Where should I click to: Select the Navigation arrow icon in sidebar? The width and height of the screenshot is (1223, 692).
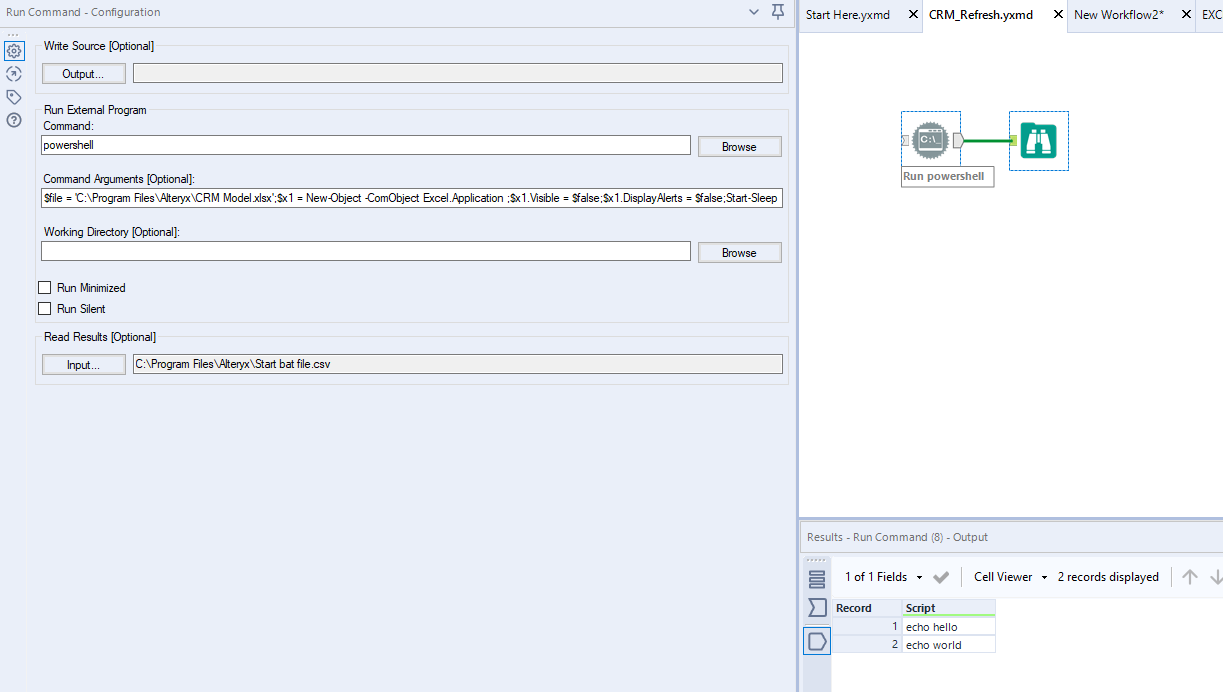pos(13,73)
